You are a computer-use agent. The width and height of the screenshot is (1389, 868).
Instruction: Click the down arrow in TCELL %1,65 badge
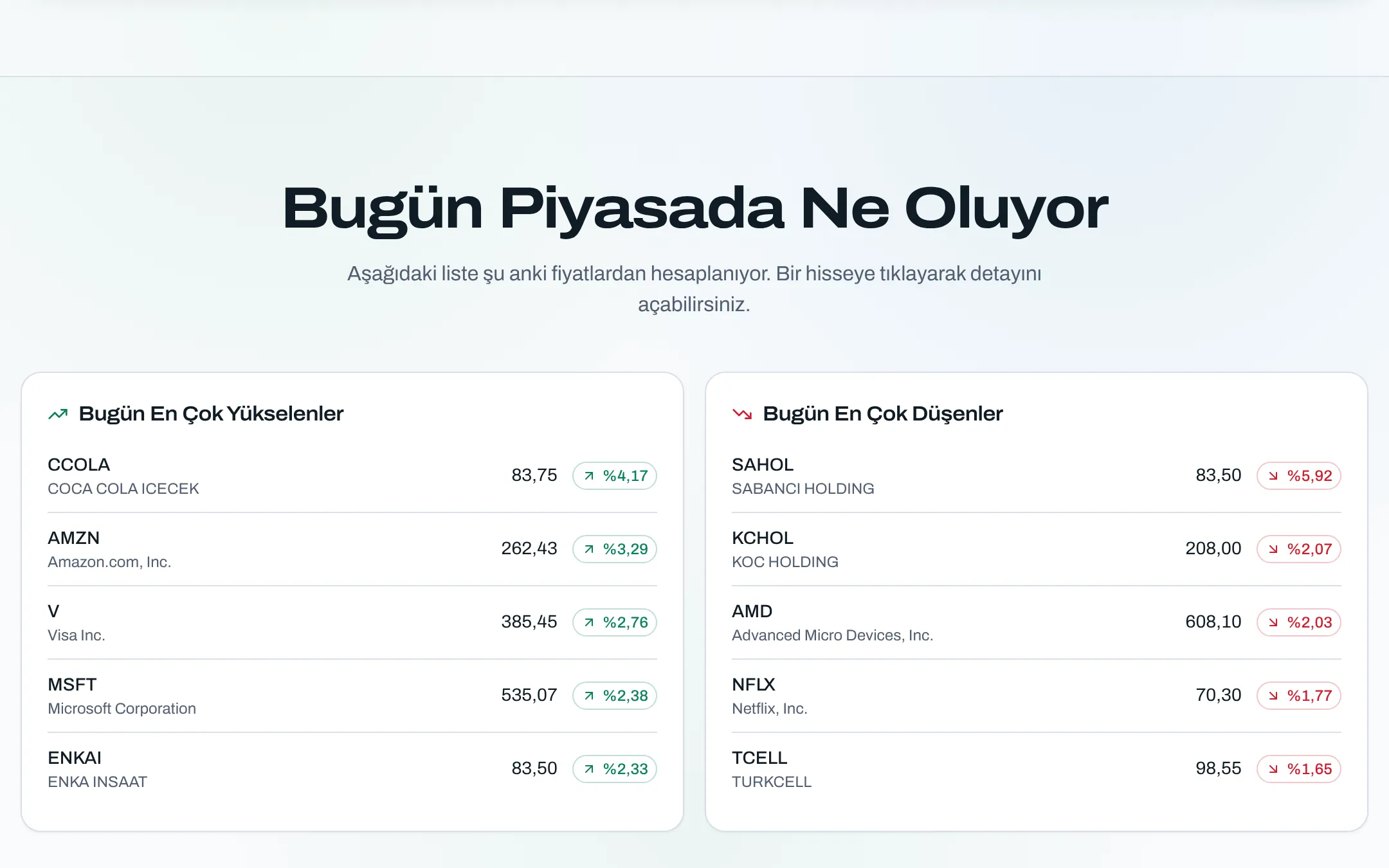coord(1273,769)
